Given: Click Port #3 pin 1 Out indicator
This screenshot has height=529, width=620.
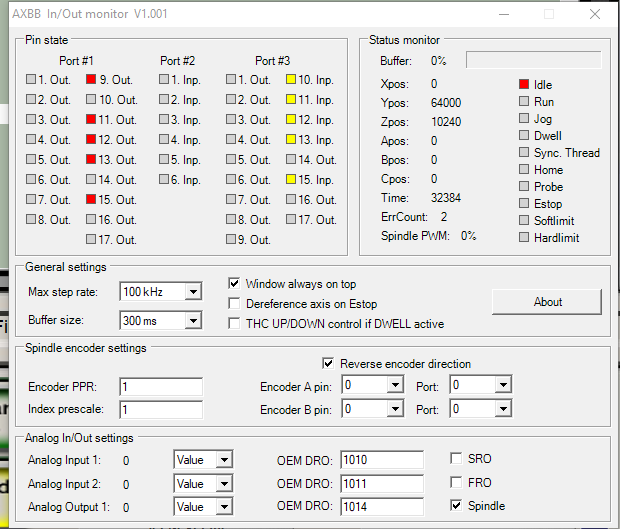Looking at the screenshot, I should tap(231, 79).
